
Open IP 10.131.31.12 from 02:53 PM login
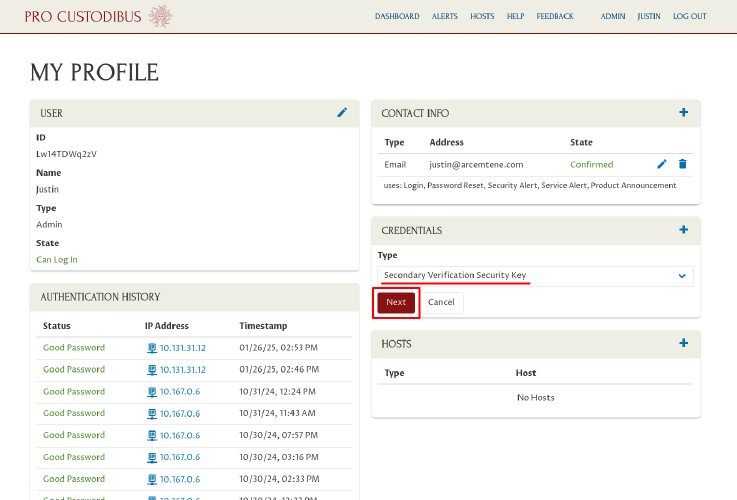[183, 348]
